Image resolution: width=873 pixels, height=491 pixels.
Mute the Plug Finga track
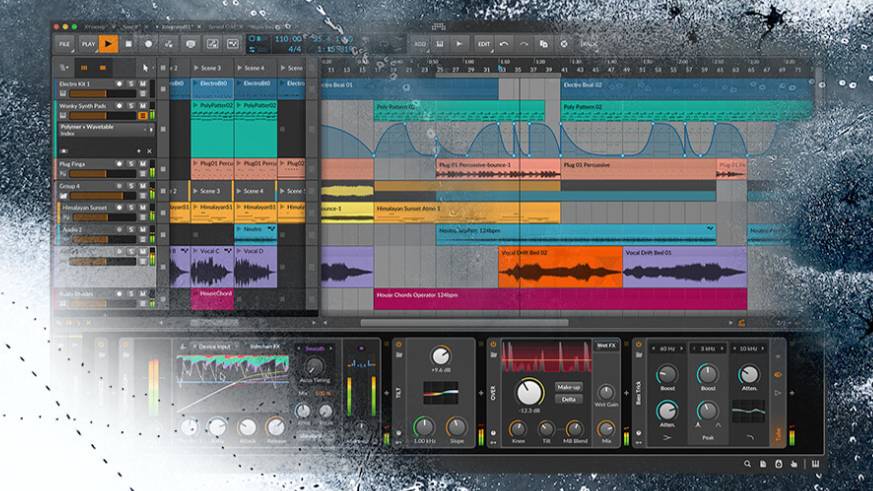point(143,164)
